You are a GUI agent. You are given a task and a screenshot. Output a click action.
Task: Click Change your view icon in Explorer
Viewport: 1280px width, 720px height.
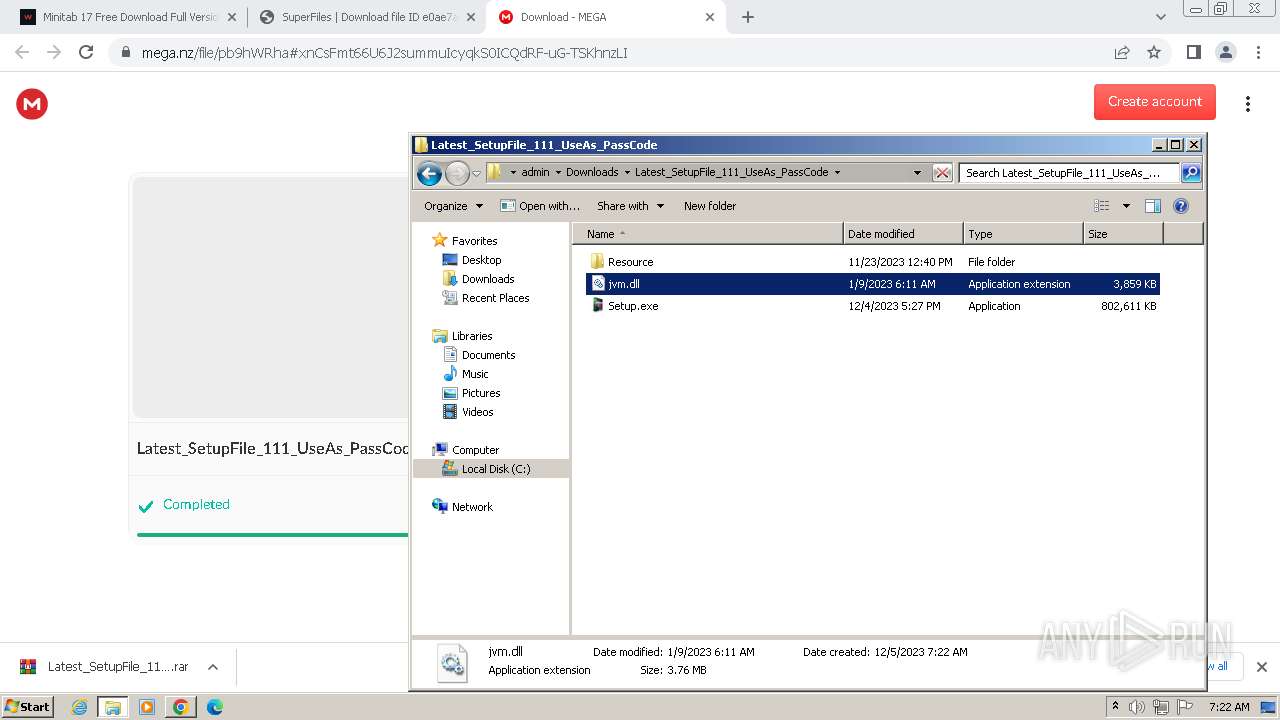[x=1101, y=206]
